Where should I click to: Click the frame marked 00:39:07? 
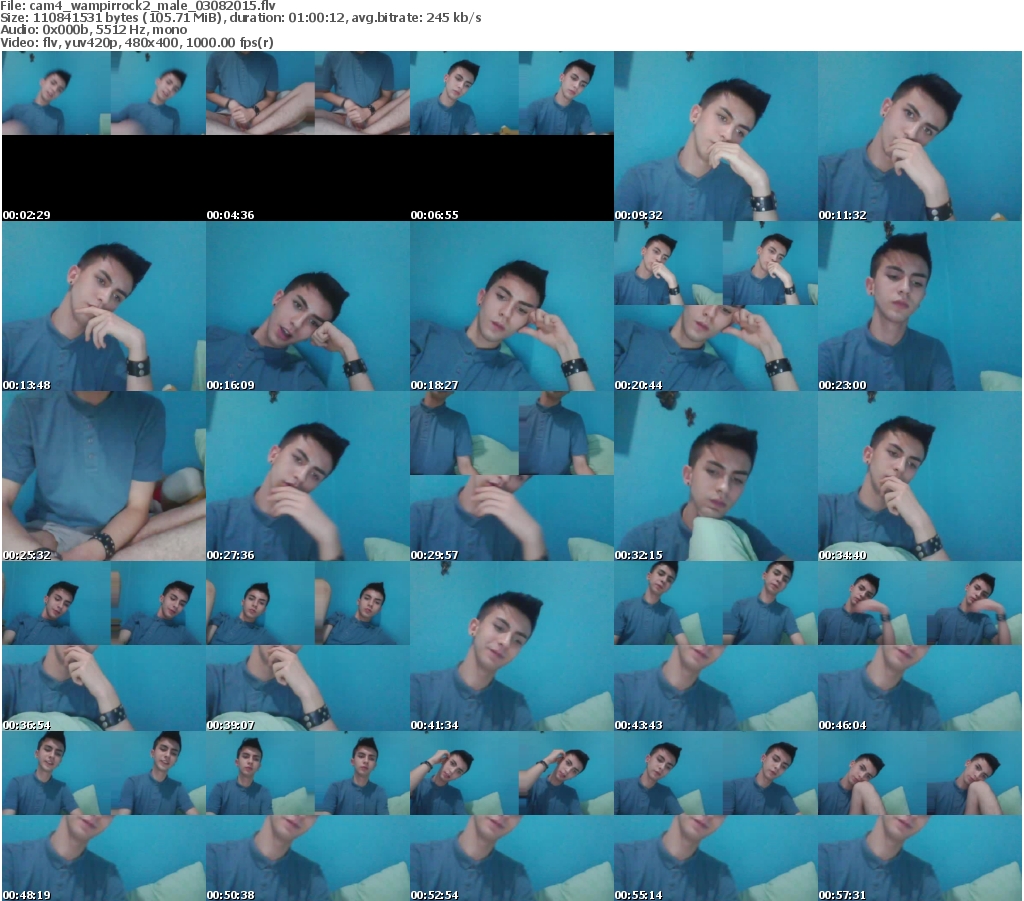tap(308, 646)
